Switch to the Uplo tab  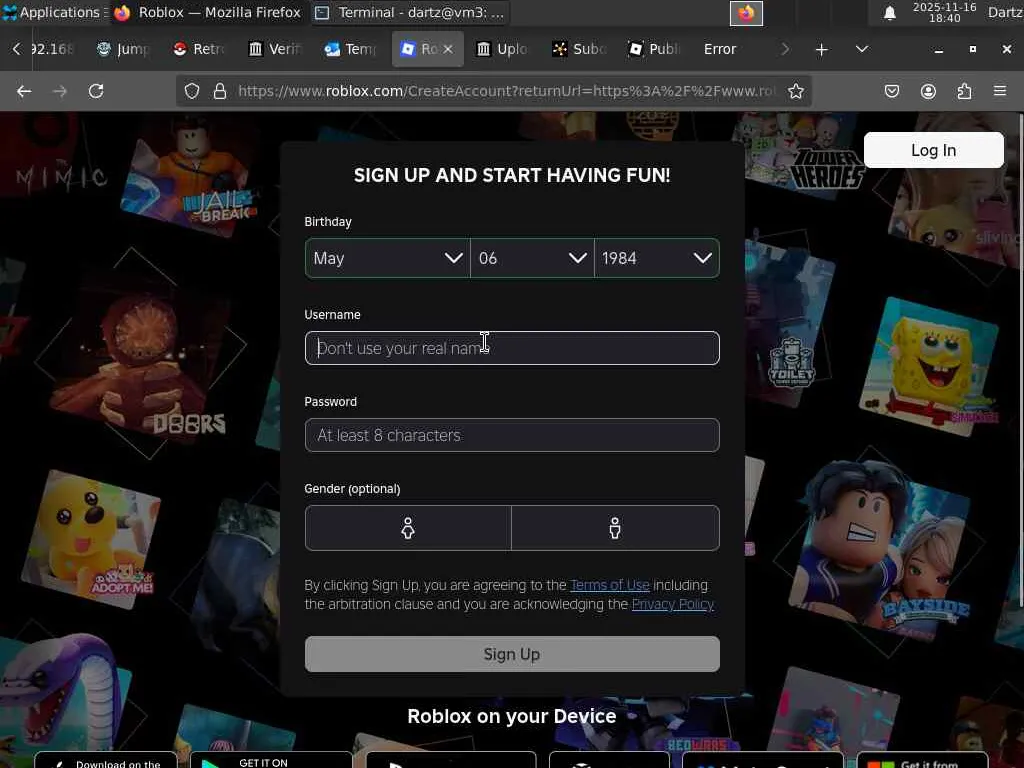click(x=502, y=49)
